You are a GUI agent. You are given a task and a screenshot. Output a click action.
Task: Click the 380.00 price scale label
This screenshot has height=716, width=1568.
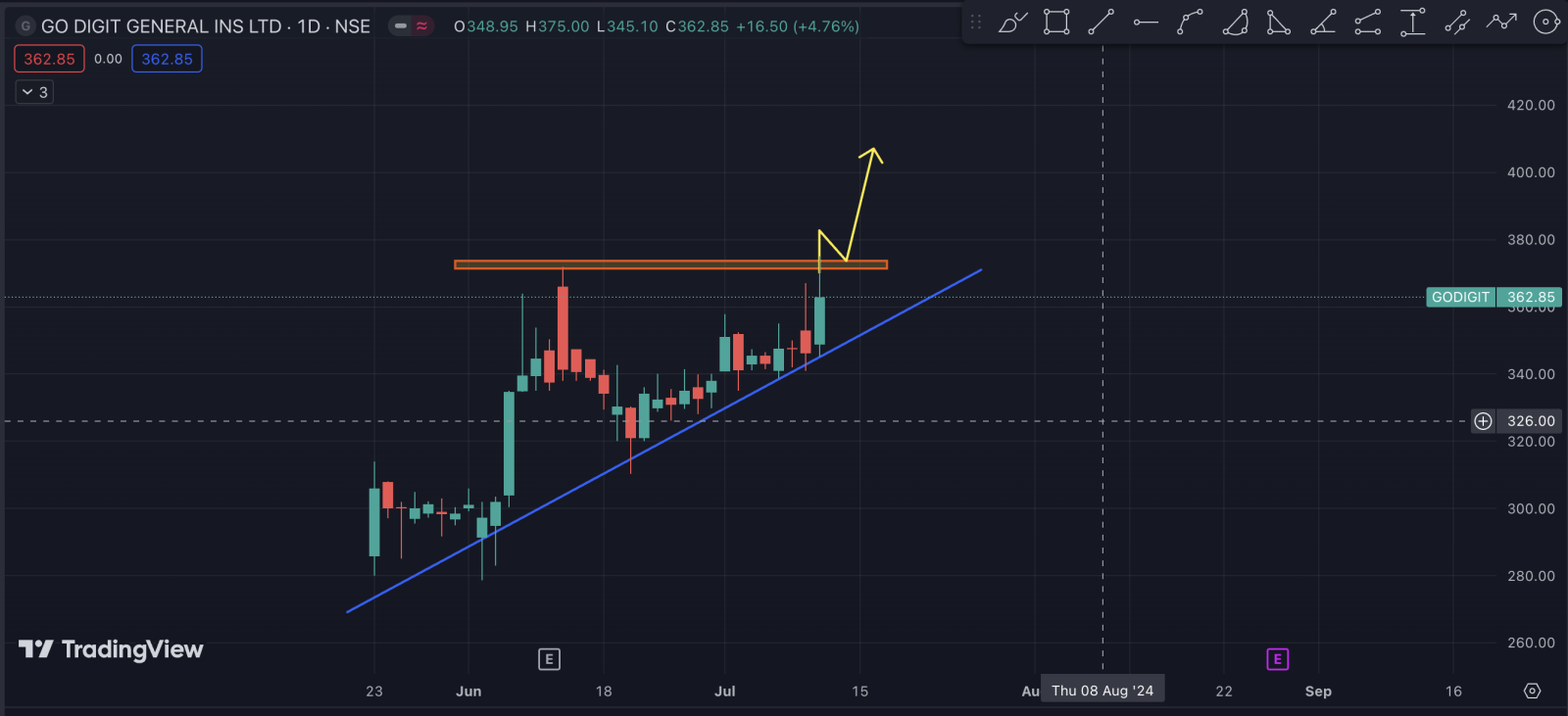1531,239
